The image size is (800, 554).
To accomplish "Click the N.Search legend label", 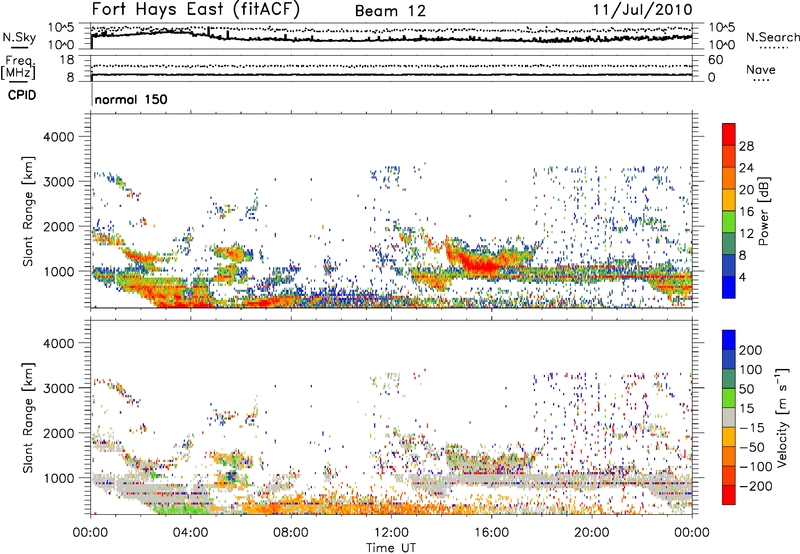I will tap(773, 37).
